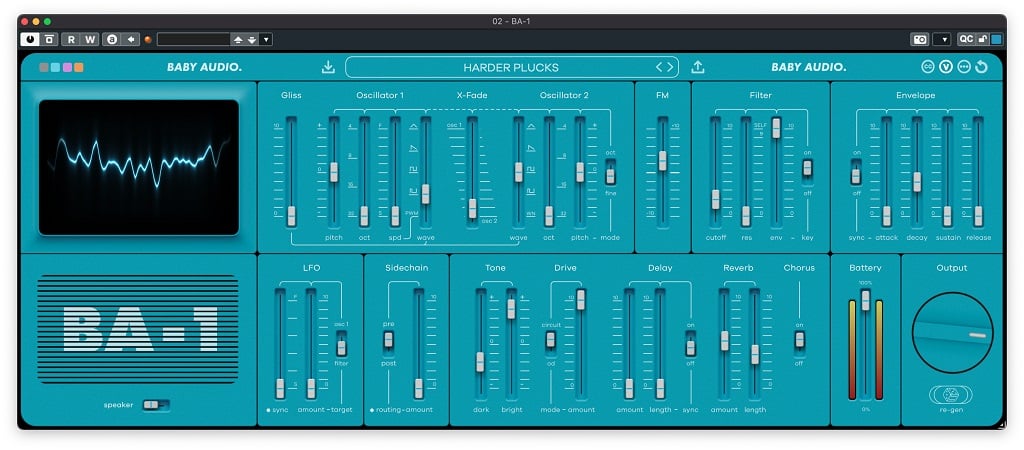Open the three-dots more options icon
The height and width of the screenshot is (450, 1024).
[964, 67]
